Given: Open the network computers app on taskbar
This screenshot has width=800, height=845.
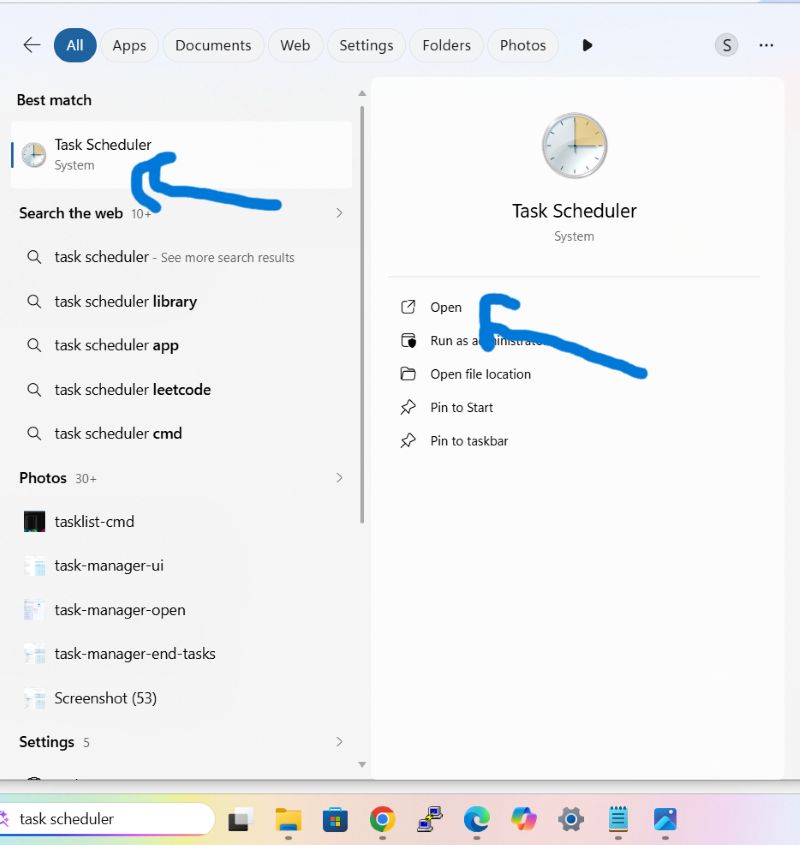Looking at the screenshot, I should click(x=430, y=819).
